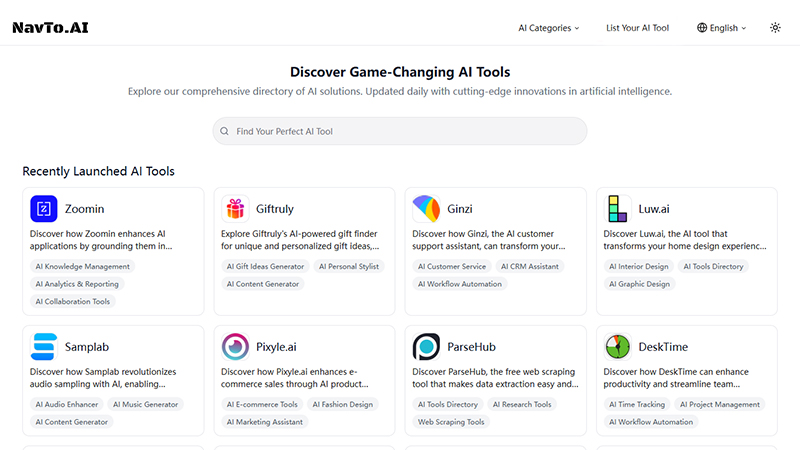
Task: Click the Giftruly gift box icon
Action: pos(235,209)
